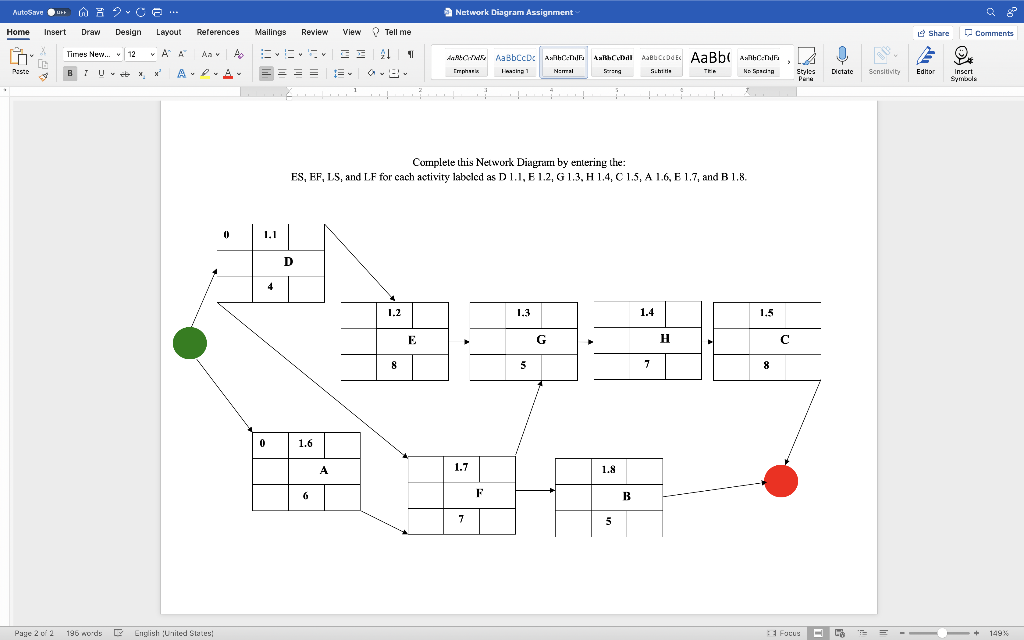The image size is (1024, 640).
Task: Switch to the Mailings tab
Action: pos(270,31)
